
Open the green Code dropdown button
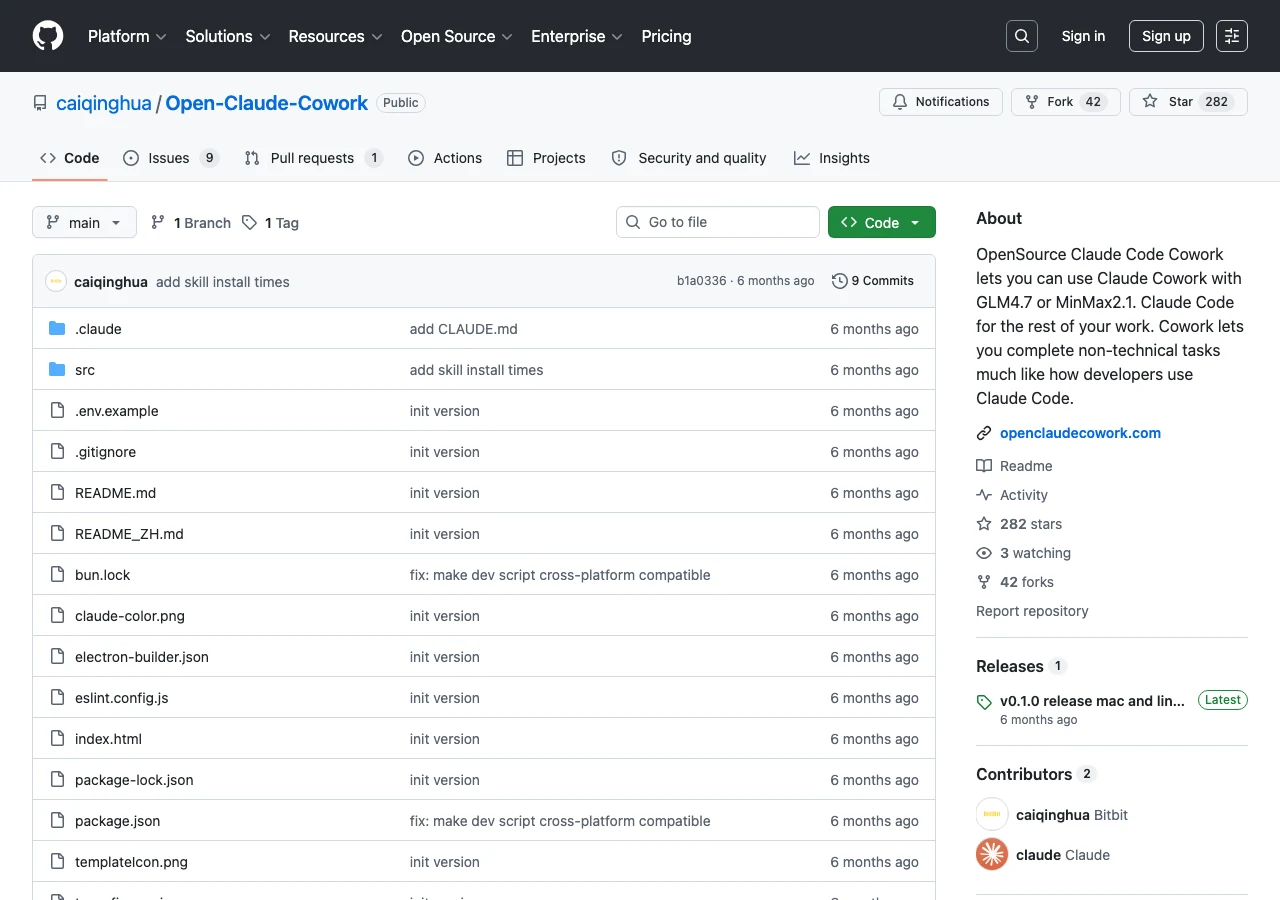882,222
